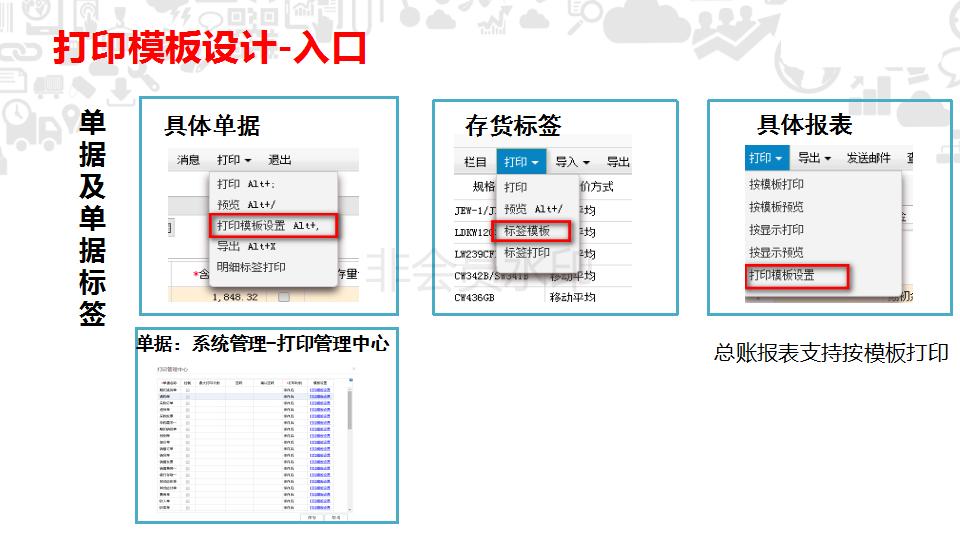Click 退出 in the 具体单据 toolbar
The image size is (960, 540).
[x=280, y=160]
